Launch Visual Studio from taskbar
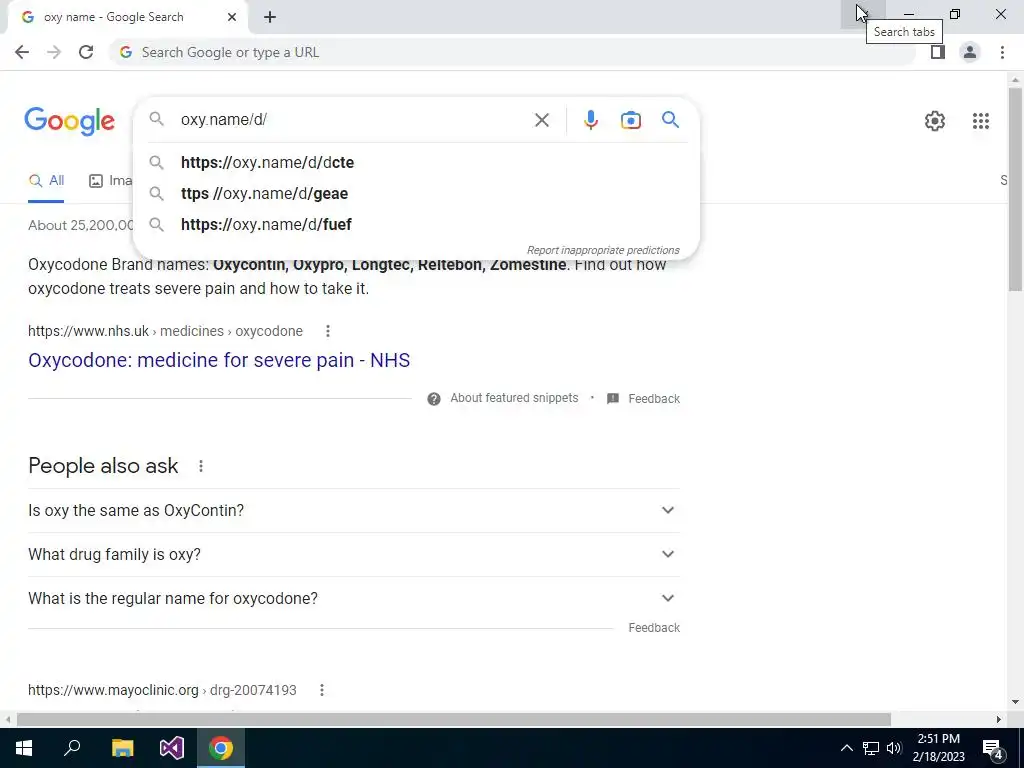This screenshot has width=1024, height=768. (x=172, y=748)
